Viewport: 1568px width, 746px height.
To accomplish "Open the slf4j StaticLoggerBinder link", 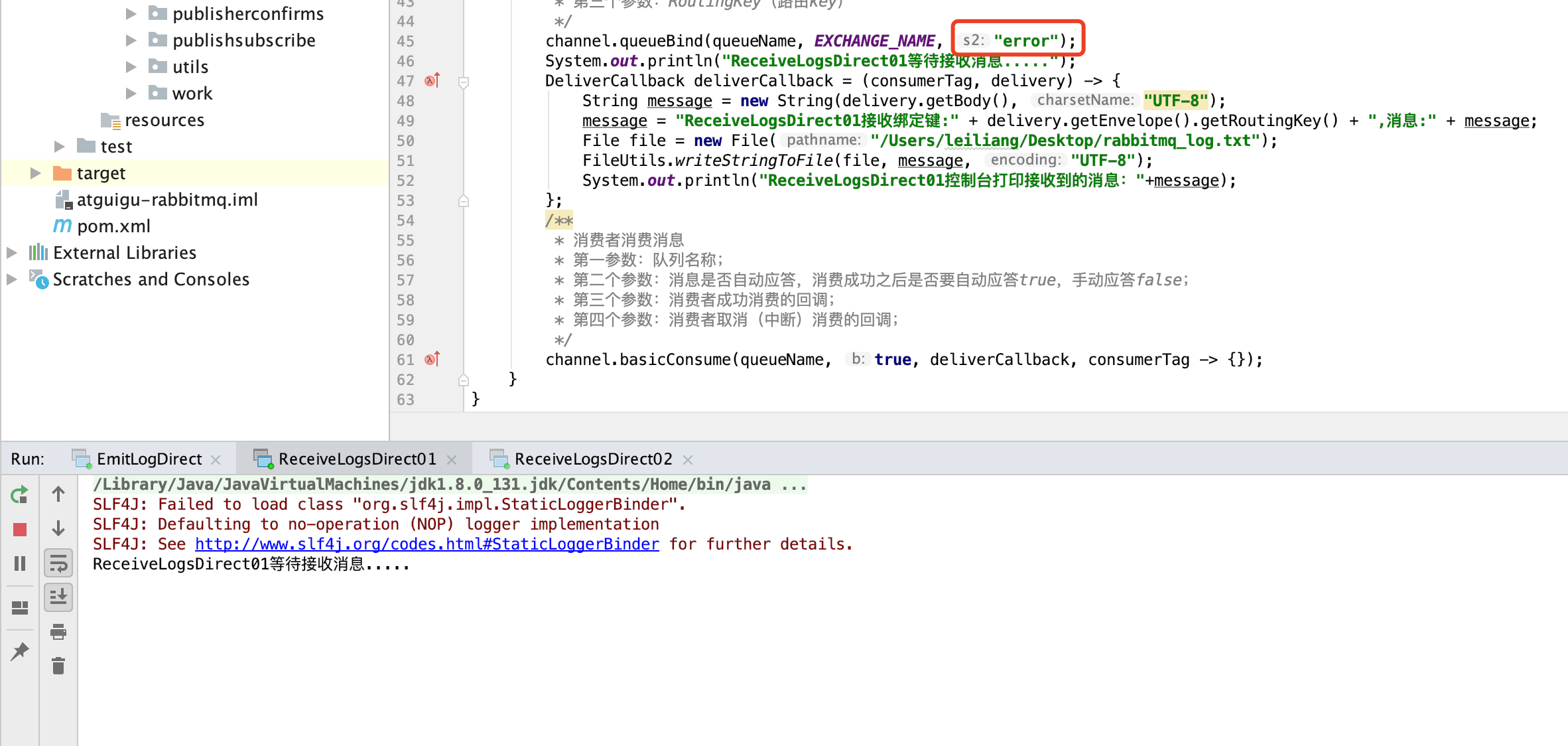I will coord(426,544).
